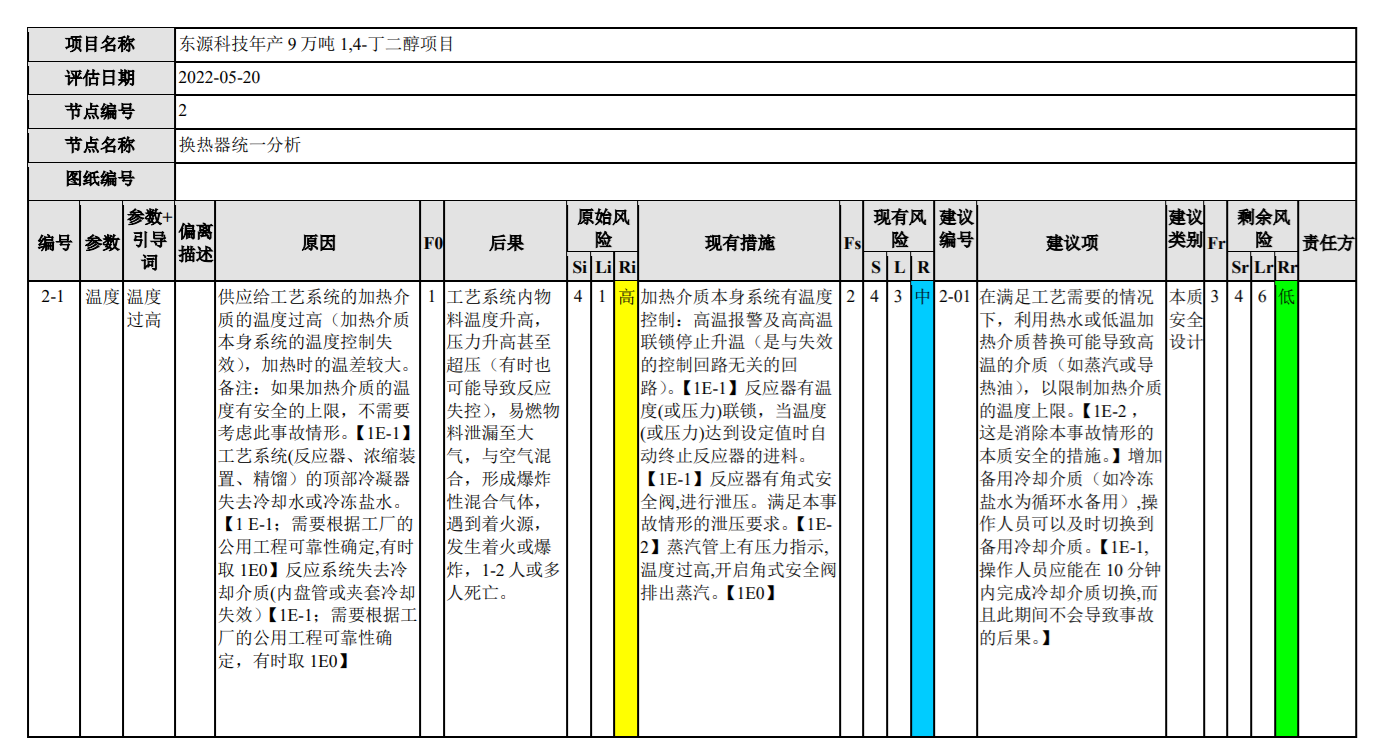This screenshot has height=748, width=1385.
Task: Select the Si sub-header
Action: tap(580, 268)
